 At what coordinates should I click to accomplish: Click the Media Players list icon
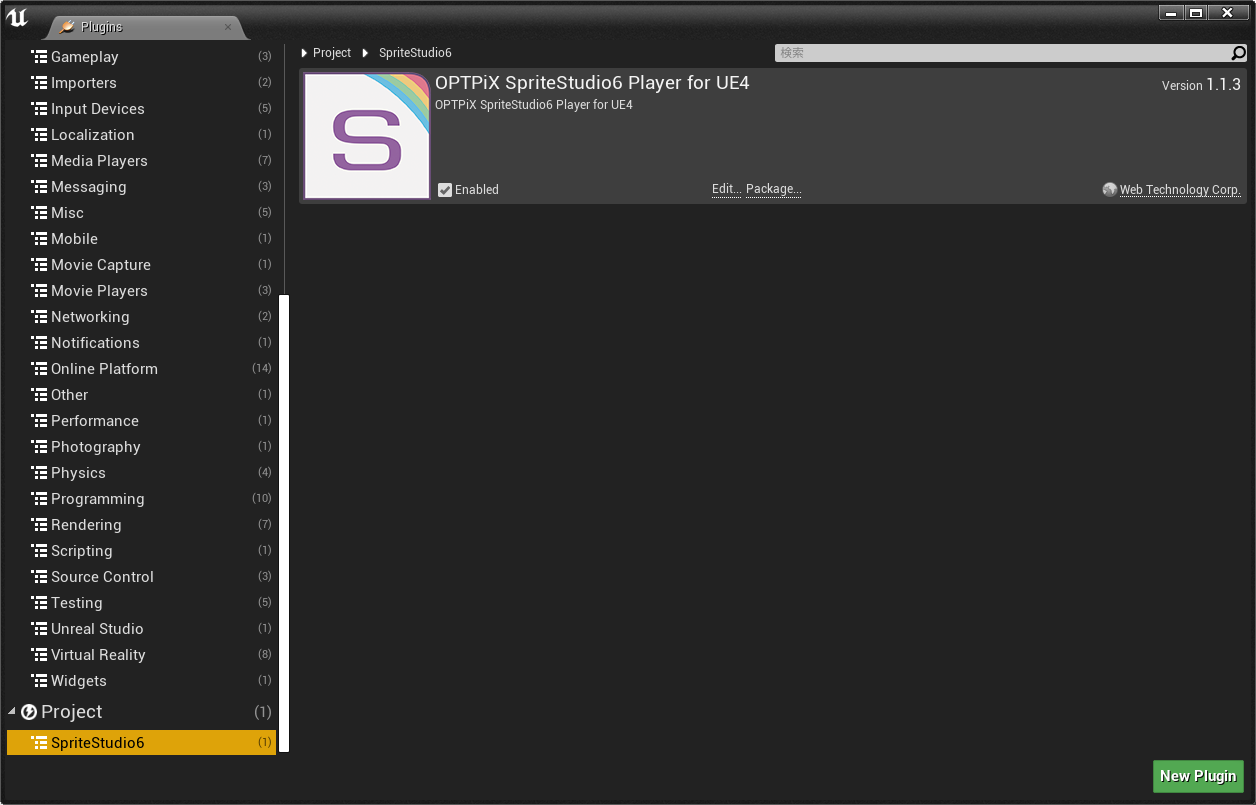coord(39,161)
